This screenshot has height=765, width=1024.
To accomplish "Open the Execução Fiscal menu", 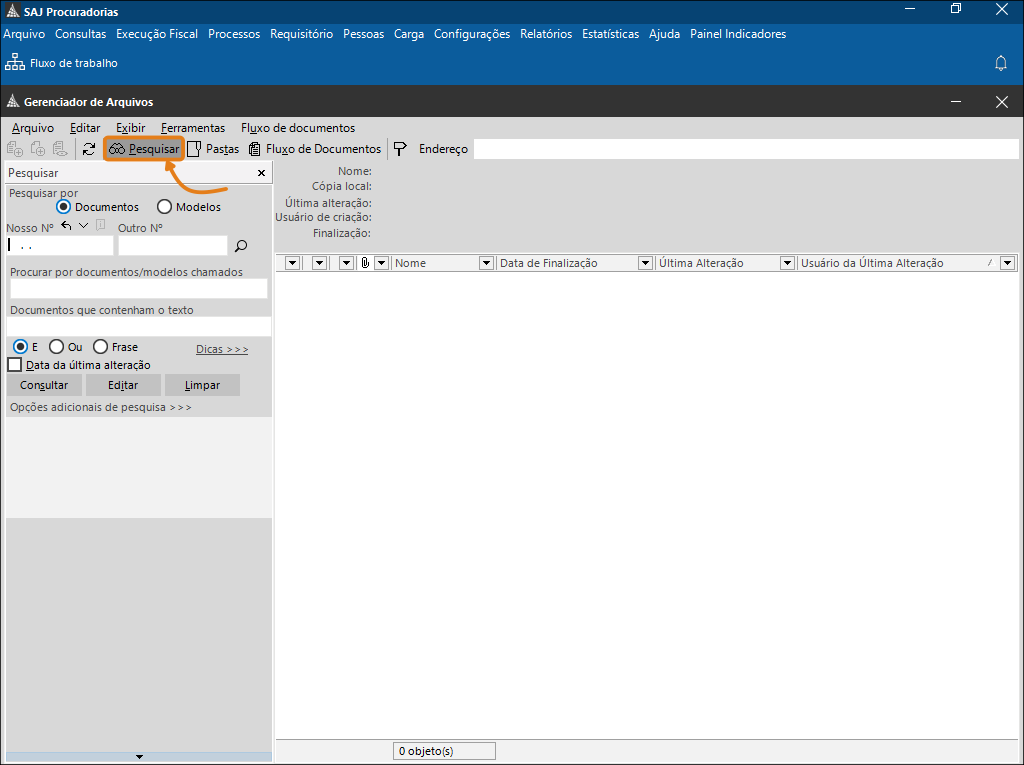I will pos(157,34).
